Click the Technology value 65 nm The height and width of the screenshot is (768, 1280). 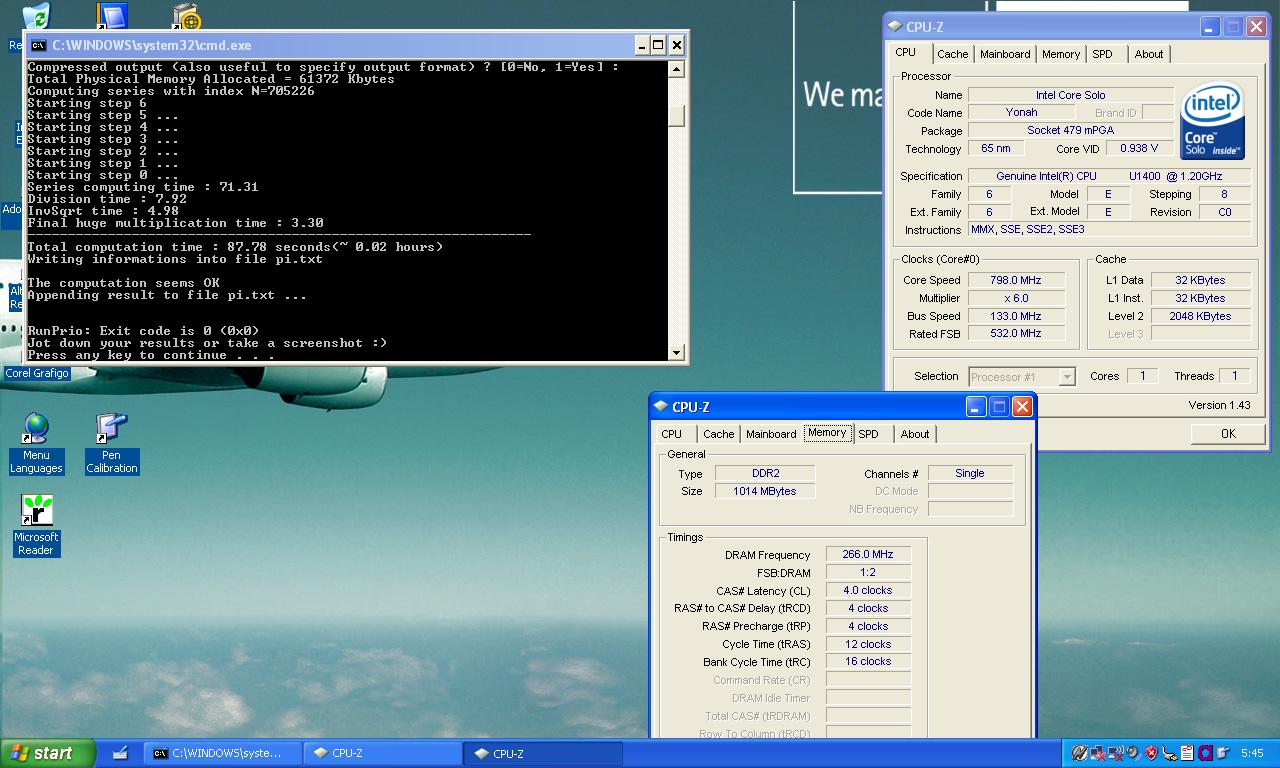[x=996, y=149]
